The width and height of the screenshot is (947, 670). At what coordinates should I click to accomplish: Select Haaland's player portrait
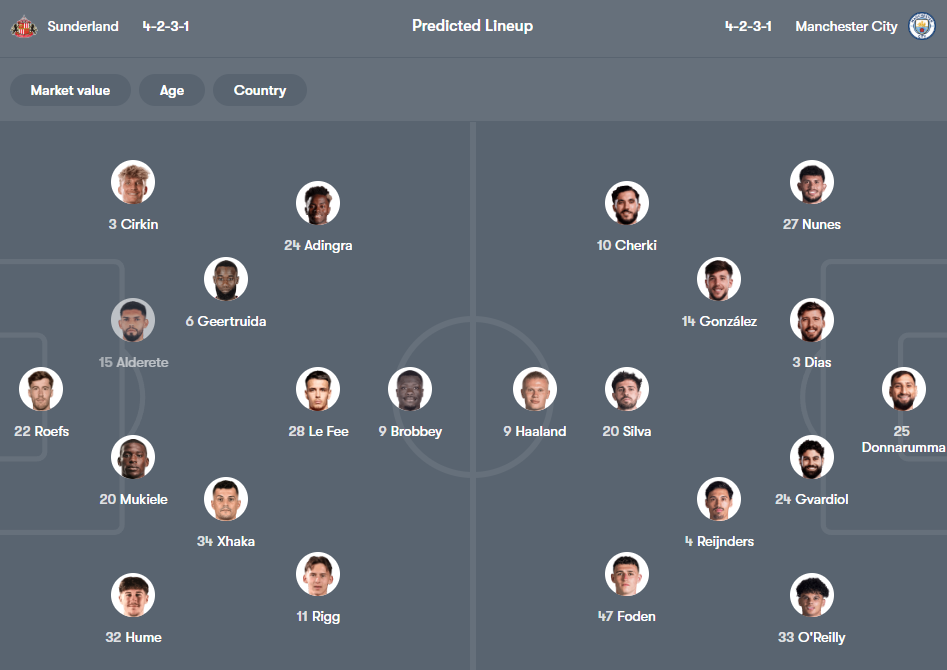[x=535, y=389]
